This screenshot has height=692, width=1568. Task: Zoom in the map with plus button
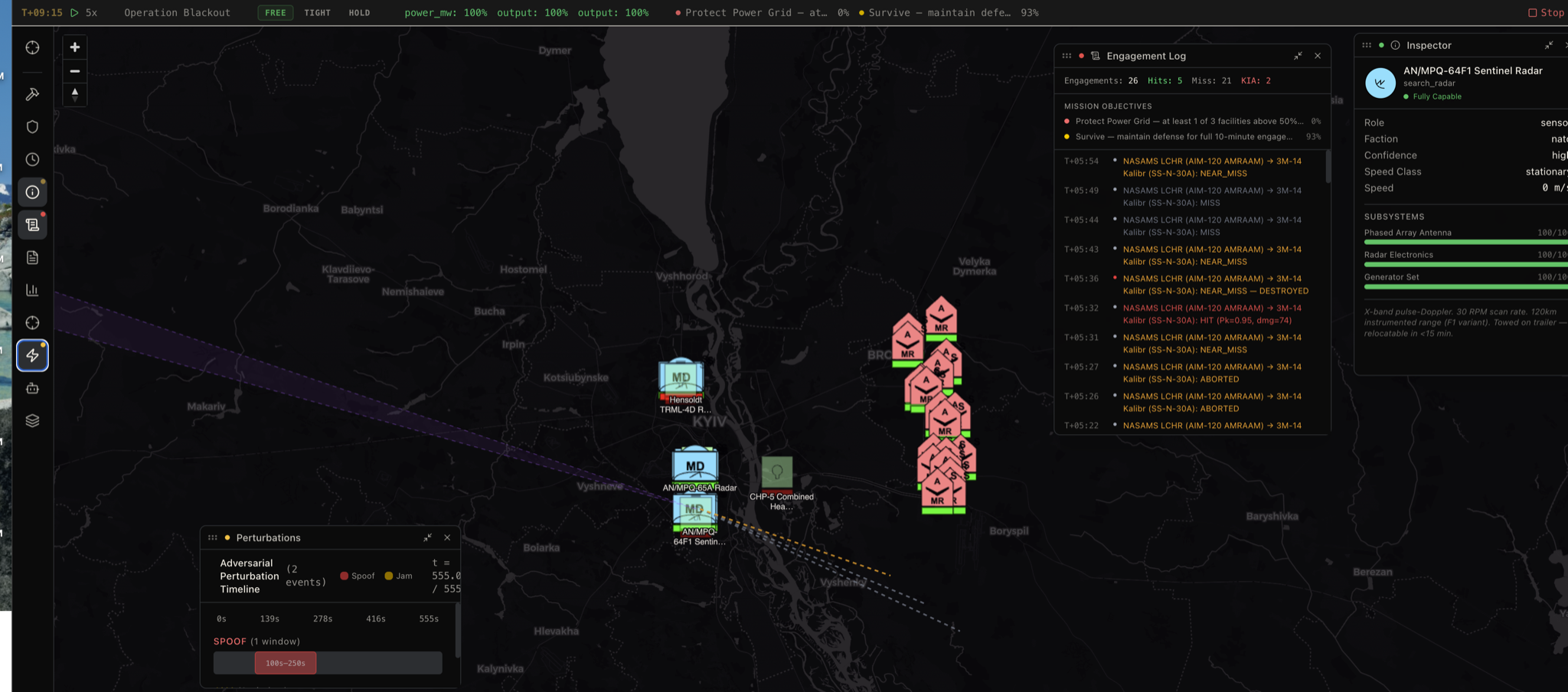tap(74, 47)
